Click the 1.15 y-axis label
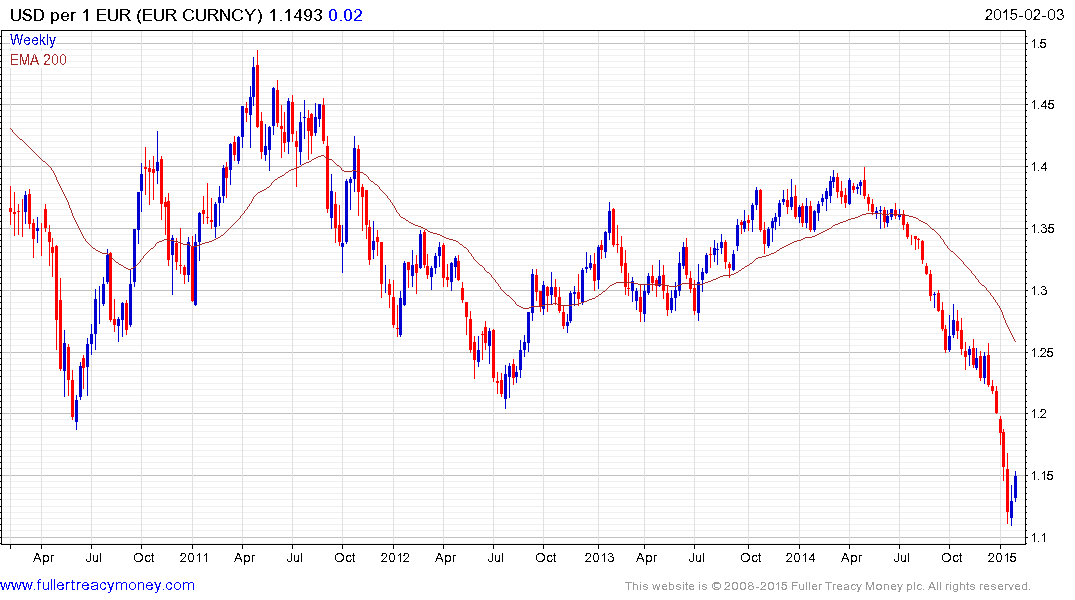Screen dimensions: 1075x600 [x=1042, y=475]
